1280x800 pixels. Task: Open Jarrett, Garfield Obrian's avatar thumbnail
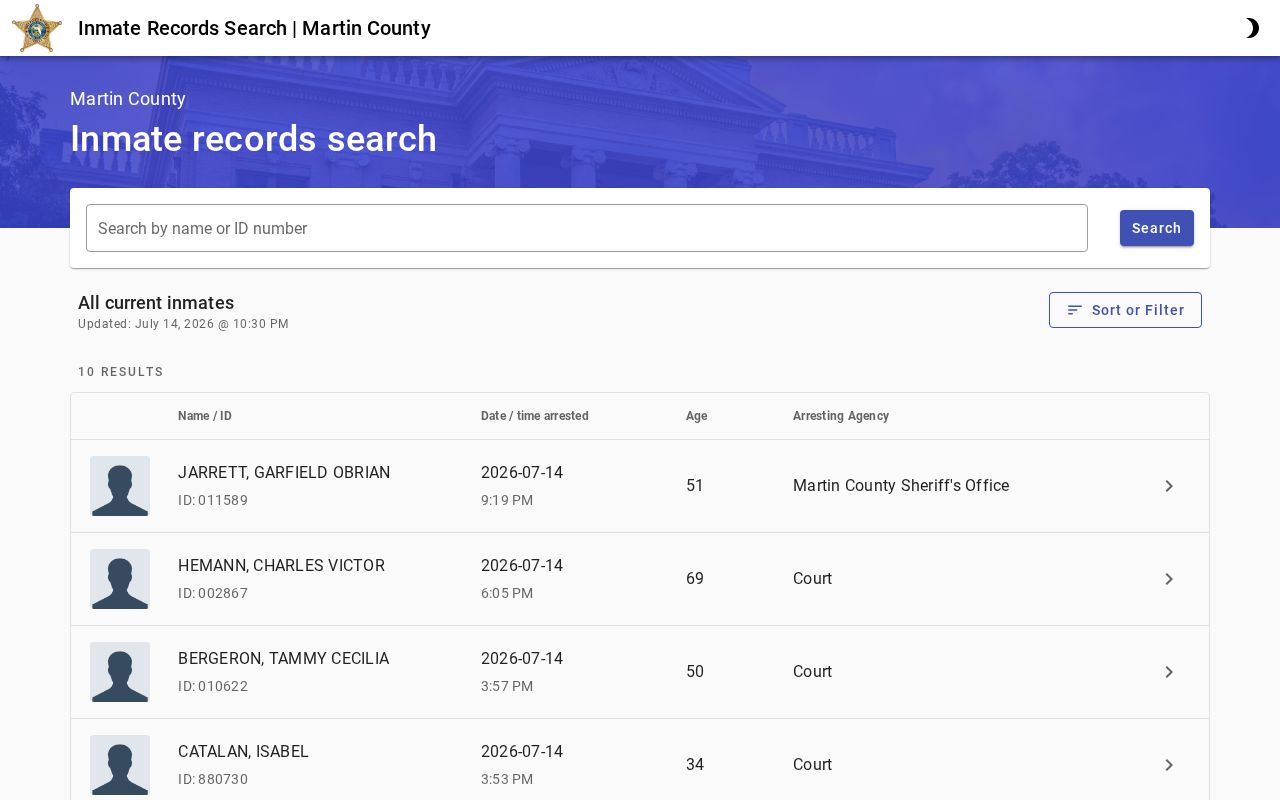[120, 486]
